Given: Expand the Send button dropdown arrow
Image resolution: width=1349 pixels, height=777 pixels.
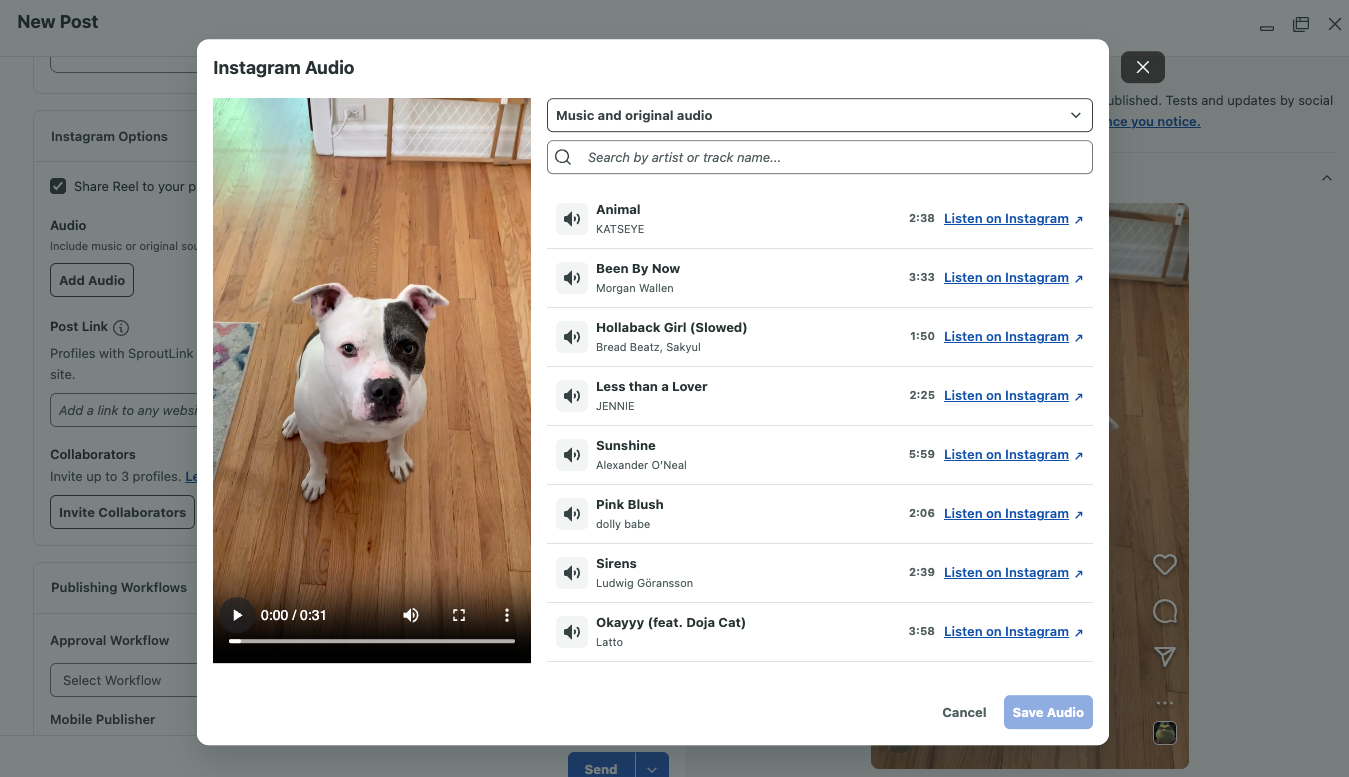Looking at the screenshot, I should (652, 768).
